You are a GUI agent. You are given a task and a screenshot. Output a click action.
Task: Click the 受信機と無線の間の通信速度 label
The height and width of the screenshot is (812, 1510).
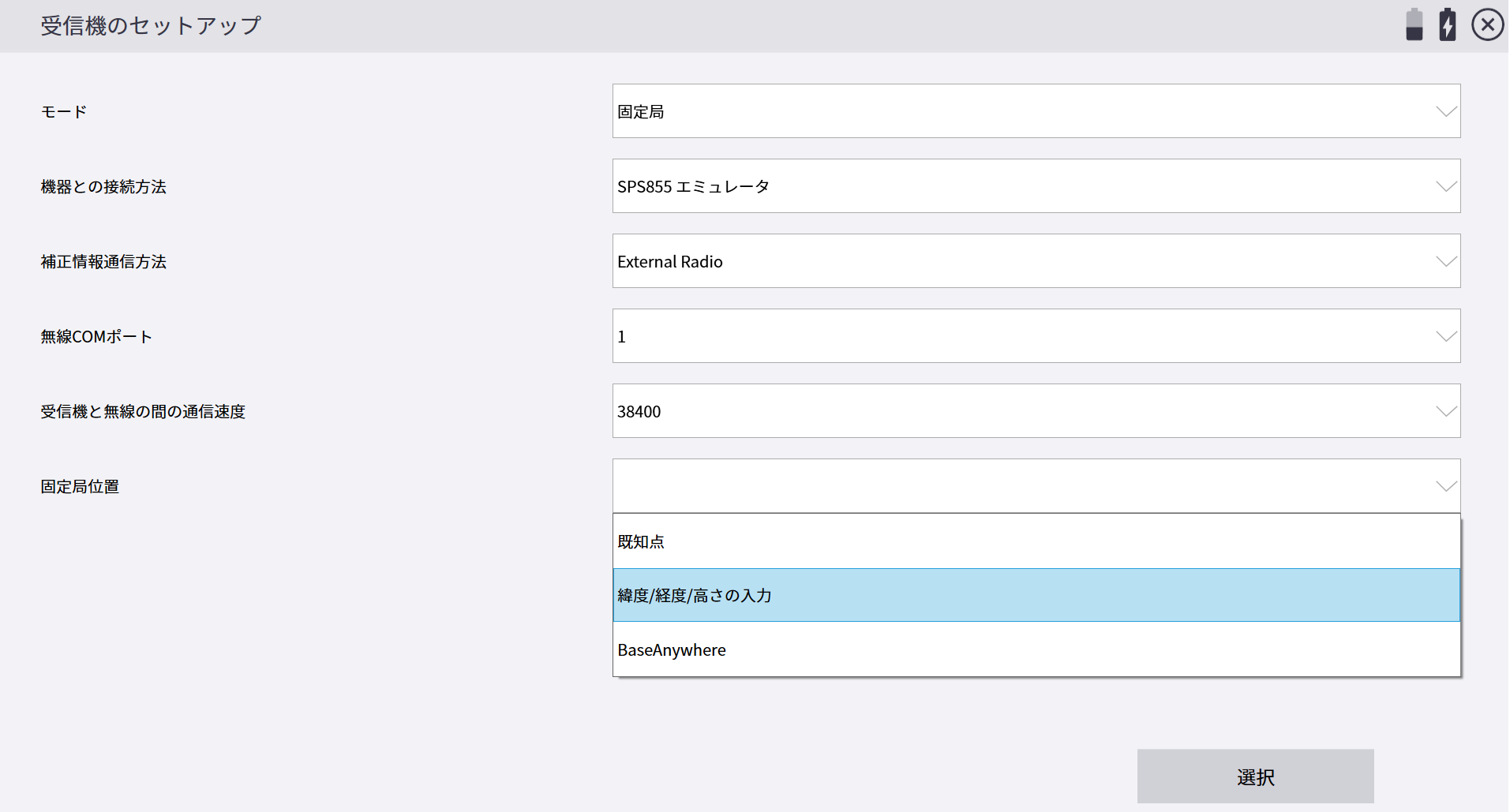tap(143, 412)
